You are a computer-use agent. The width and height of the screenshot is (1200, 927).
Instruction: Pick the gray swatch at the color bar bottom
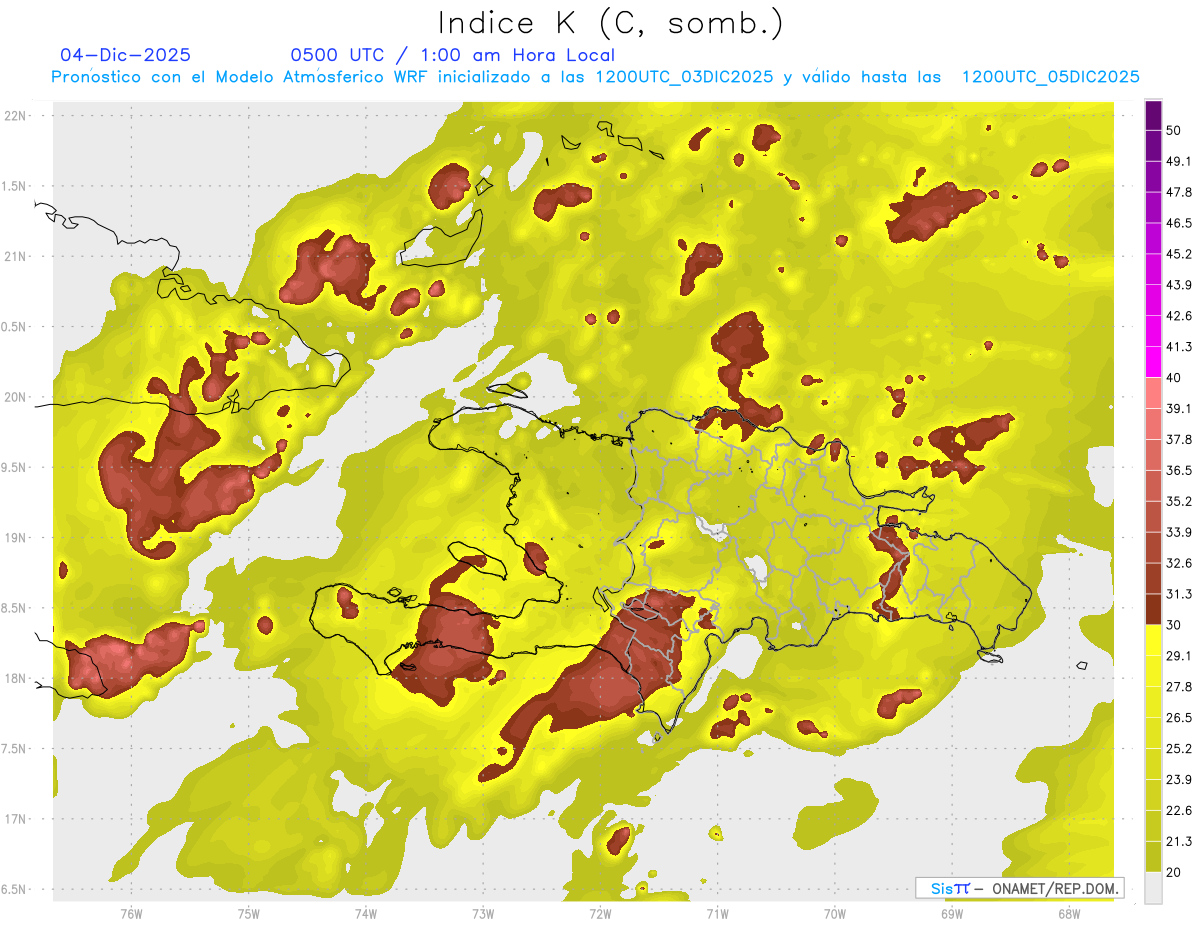(x=1153, y=888)
